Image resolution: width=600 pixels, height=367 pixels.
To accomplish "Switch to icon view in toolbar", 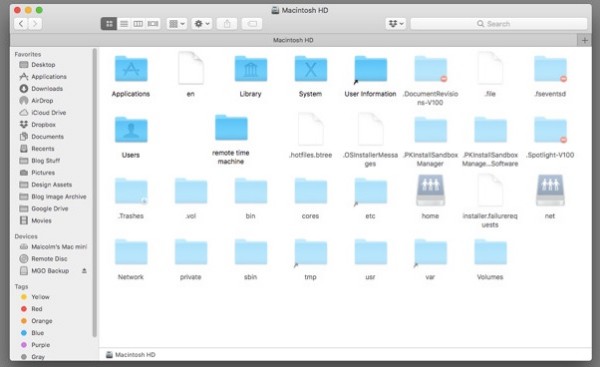I will click(109, 24).
